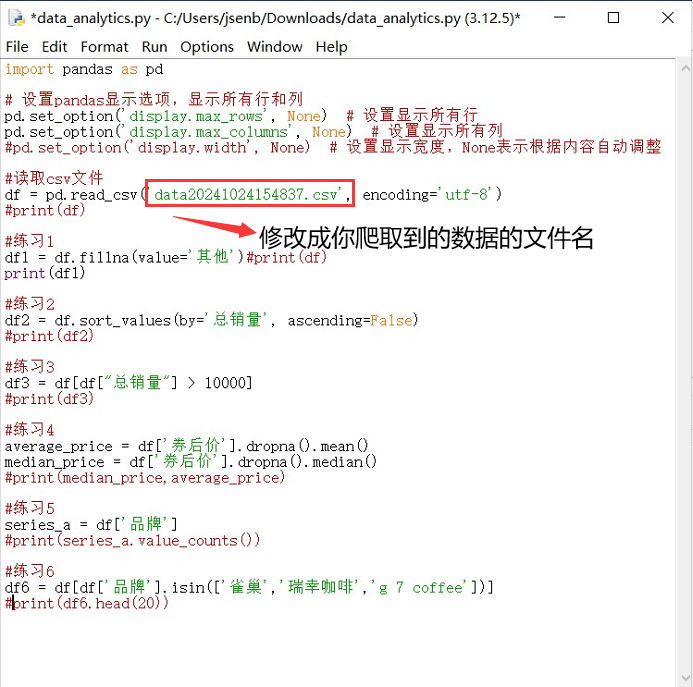693x687 pixels.
Task: Open the Format menu
Action: (x=104, y=47)
